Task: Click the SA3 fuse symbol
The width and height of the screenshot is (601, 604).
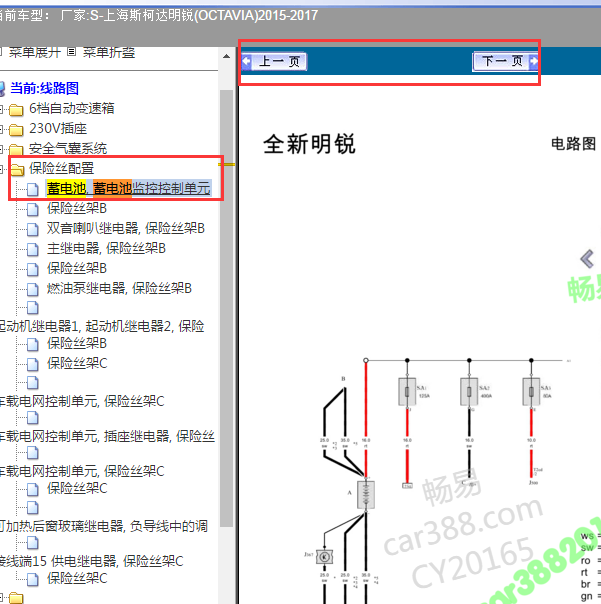Action: pos(531,392)
